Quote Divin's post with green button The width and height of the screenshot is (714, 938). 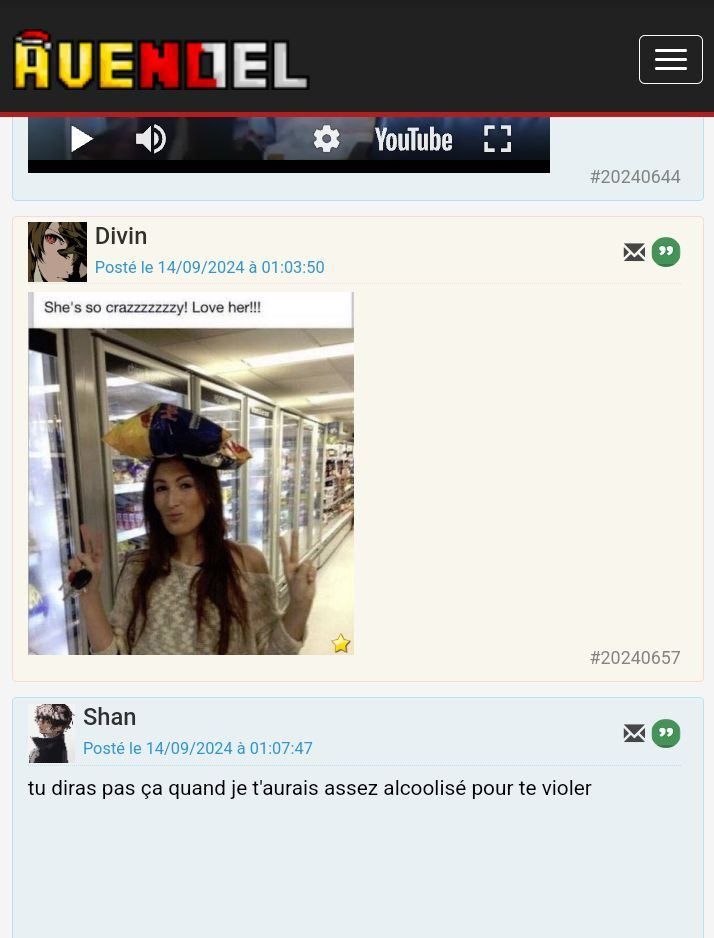pos(666,252)
